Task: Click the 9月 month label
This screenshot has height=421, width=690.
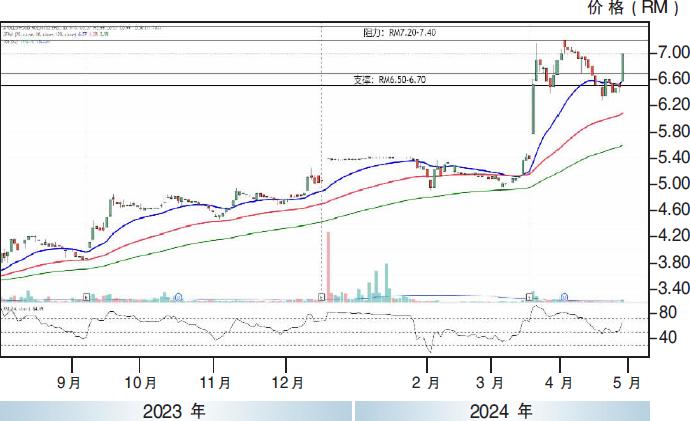Action: pos(69,383)
